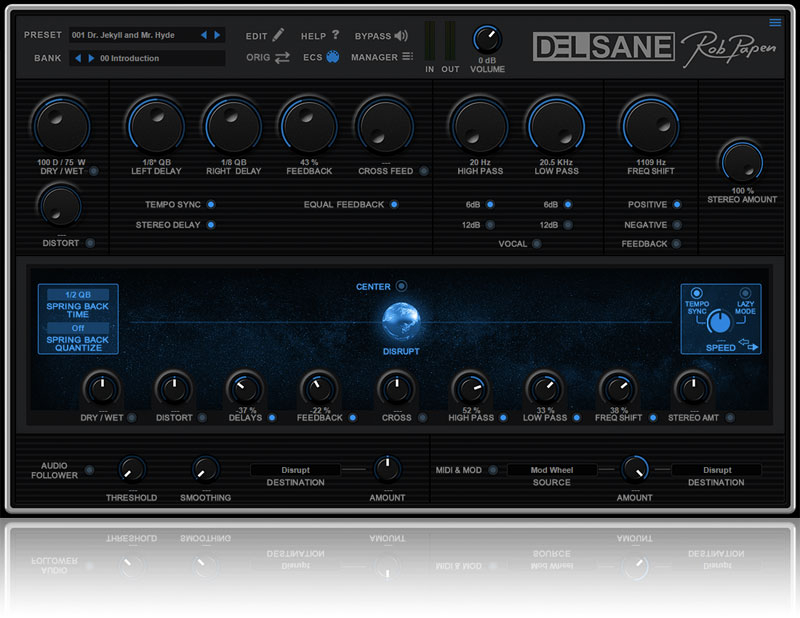Enable the Vocal filter mode
The width and height of the screenshot is (800, 618).
[537, 244]
